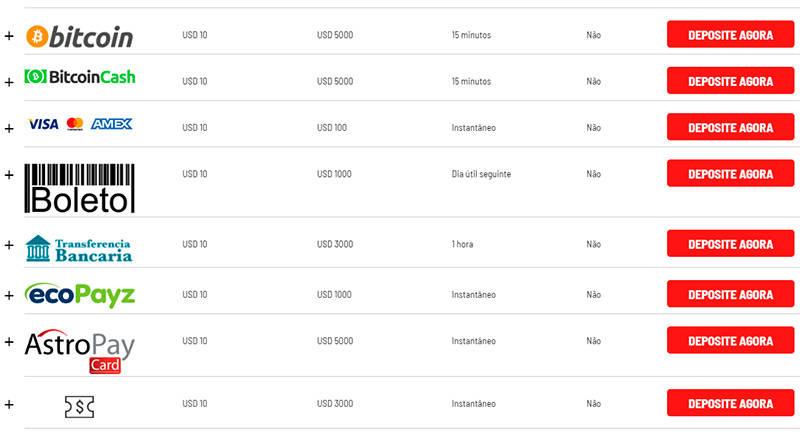Click the BitcoinCash logo
Viewport: 800px width, 432px height.
pos(80,77)
